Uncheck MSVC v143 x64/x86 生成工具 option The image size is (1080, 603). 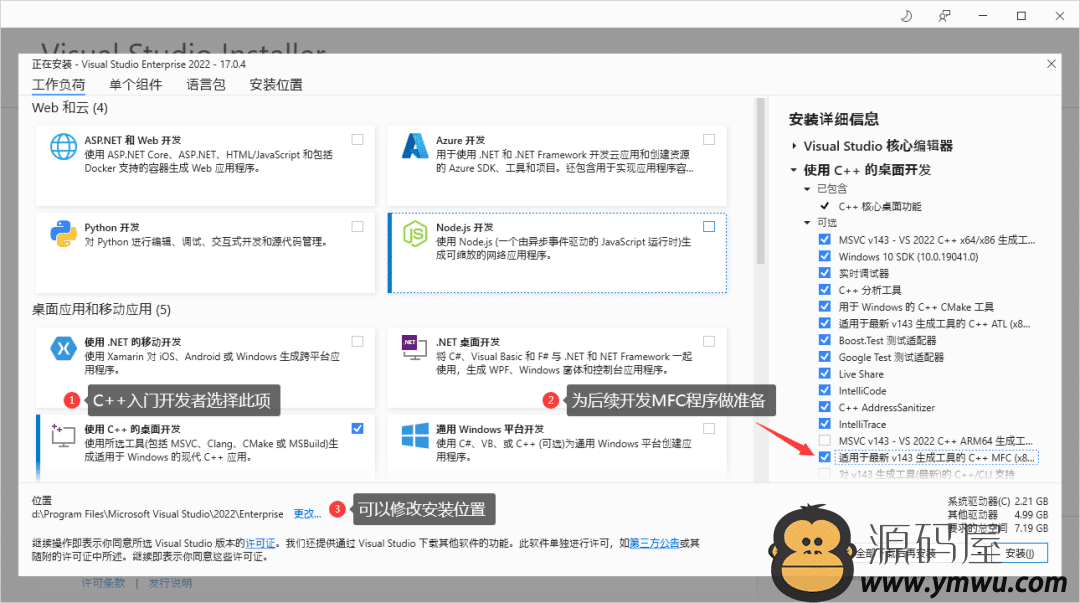coord(824,240)
